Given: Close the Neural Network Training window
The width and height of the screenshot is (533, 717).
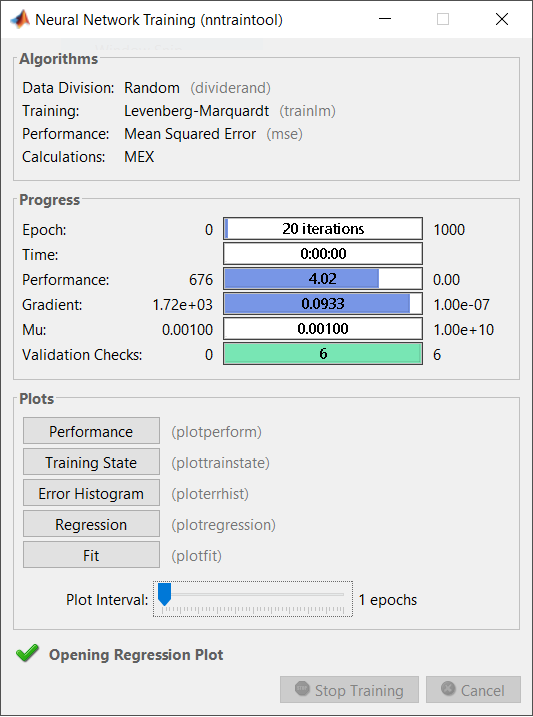Looking at the screenshot, I should pos(502,19).
